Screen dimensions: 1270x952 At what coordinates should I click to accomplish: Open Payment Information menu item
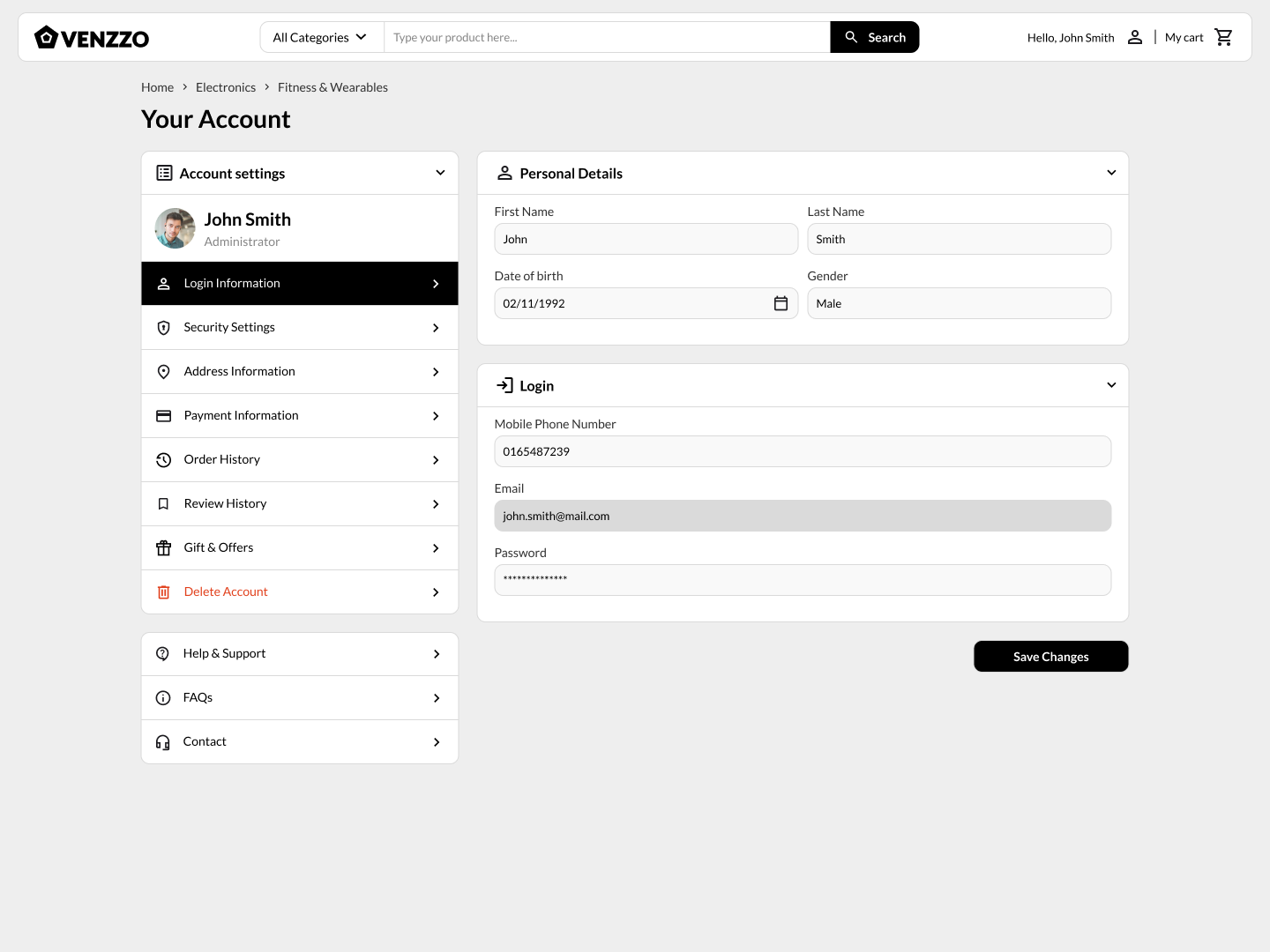tap(300, 416)
